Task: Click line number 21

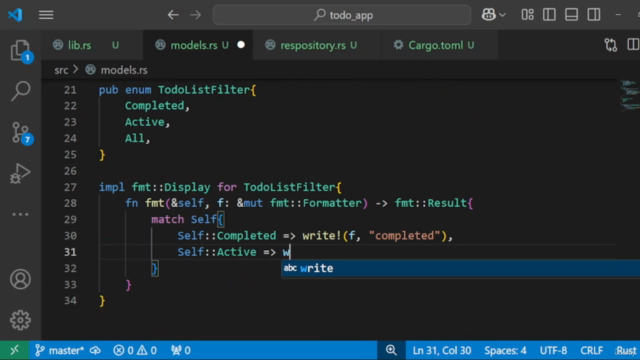Action: click(70, 90)
